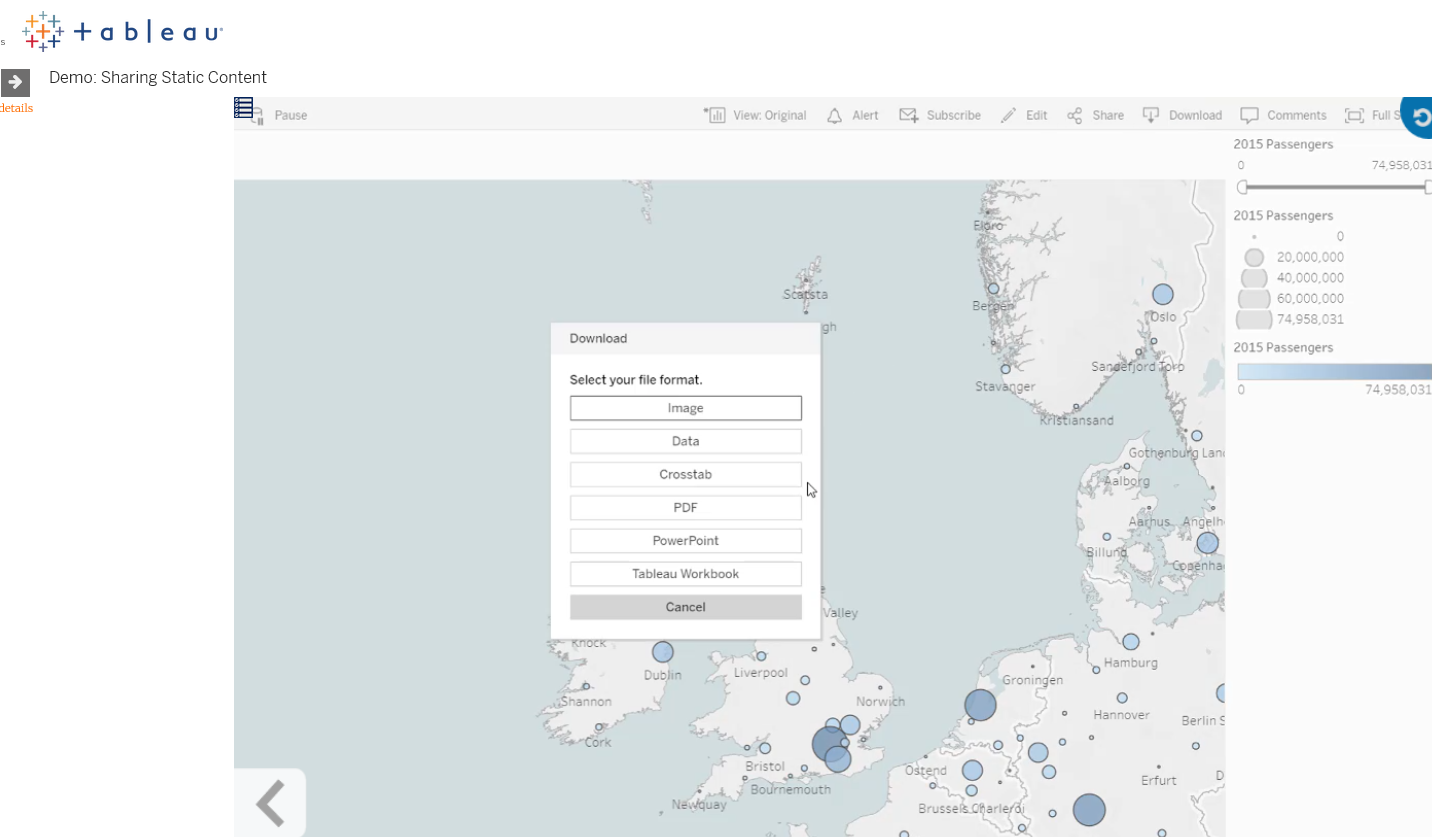Click the Liverpool map label
This screenshot has width=1432, height=837.
click(x=760, y=673)
